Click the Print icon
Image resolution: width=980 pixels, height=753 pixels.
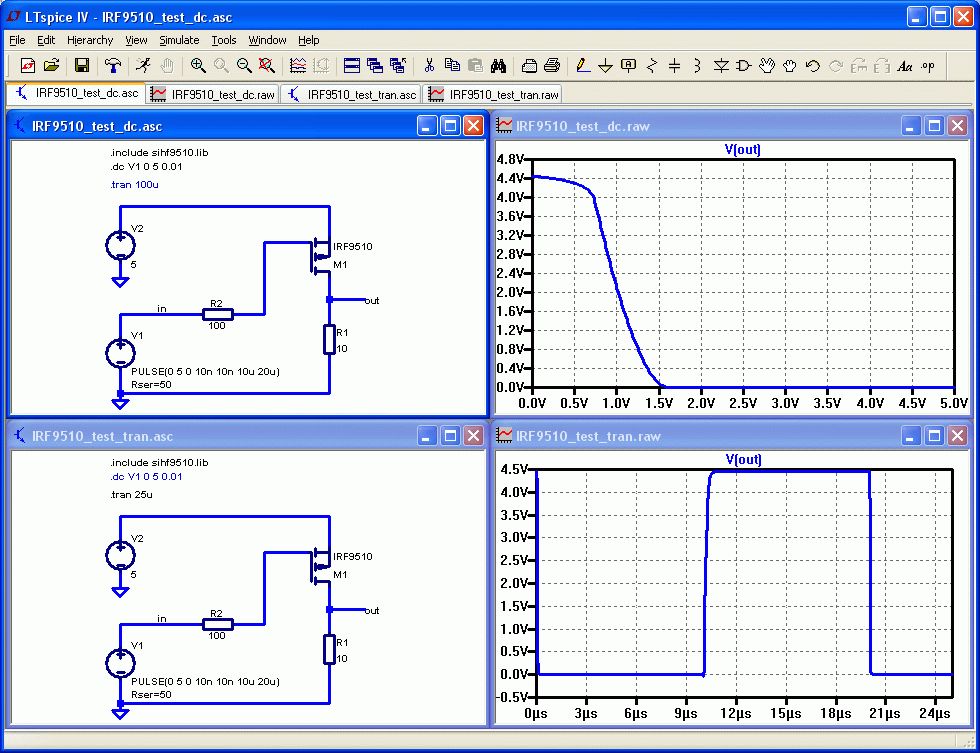tap(552, 66)
